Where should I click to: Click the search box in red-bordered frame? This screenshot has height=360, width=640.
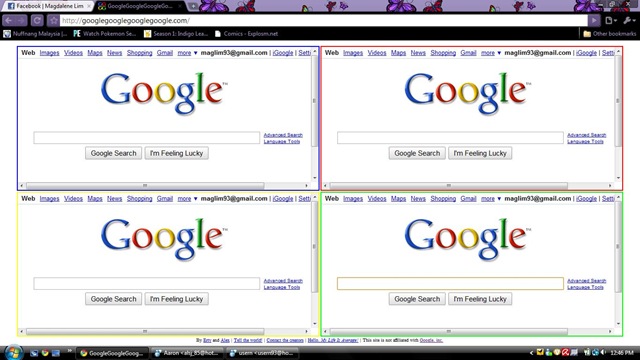[x=450, y=138]
